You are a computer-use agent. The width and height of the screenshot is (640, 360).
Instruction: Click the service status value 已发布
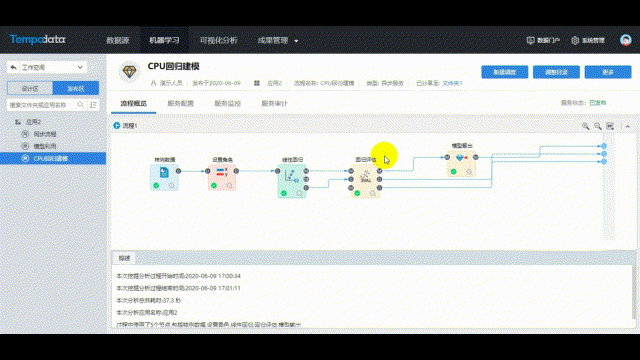(598, 103)
